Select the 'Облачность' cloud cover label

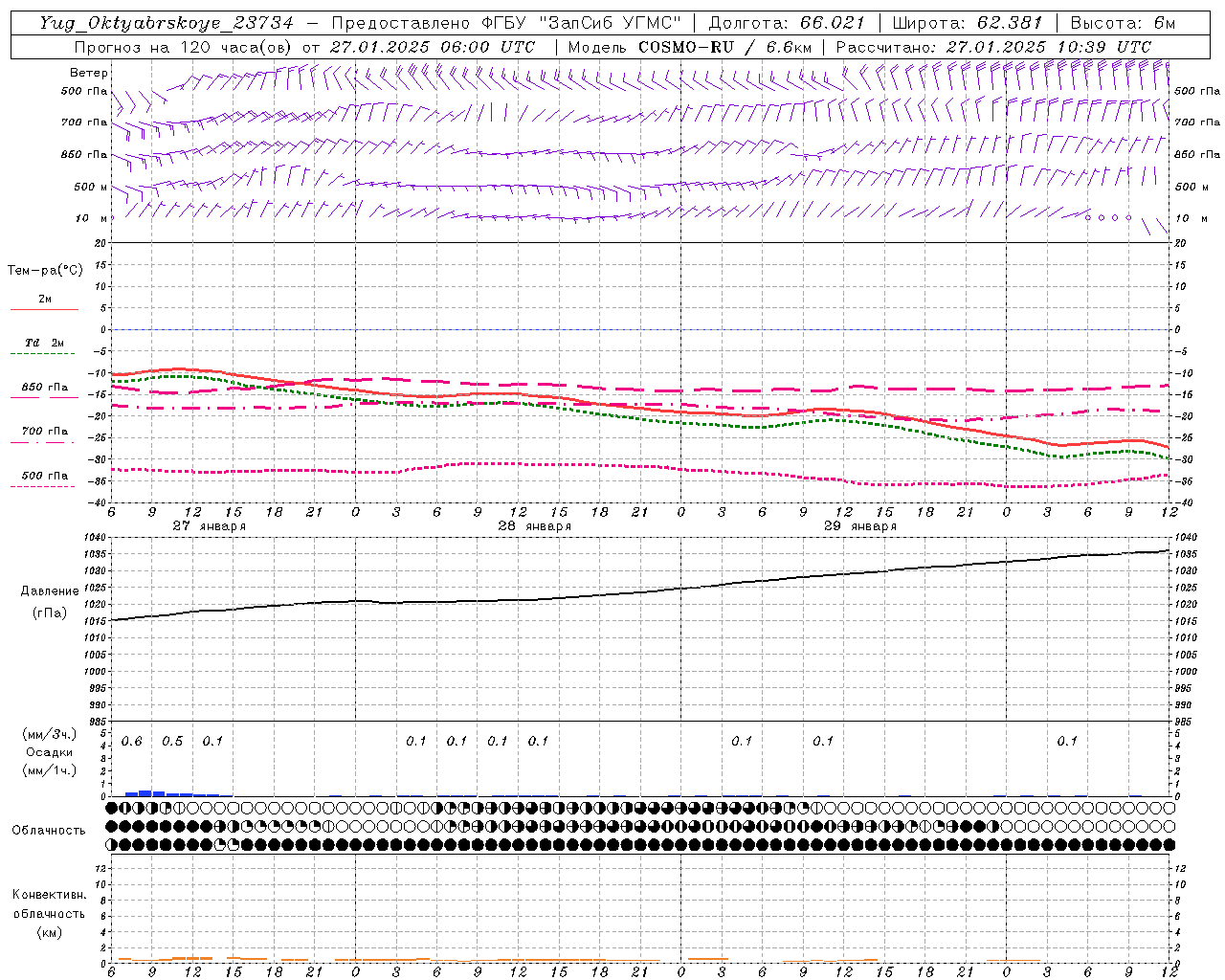point(49,830)
